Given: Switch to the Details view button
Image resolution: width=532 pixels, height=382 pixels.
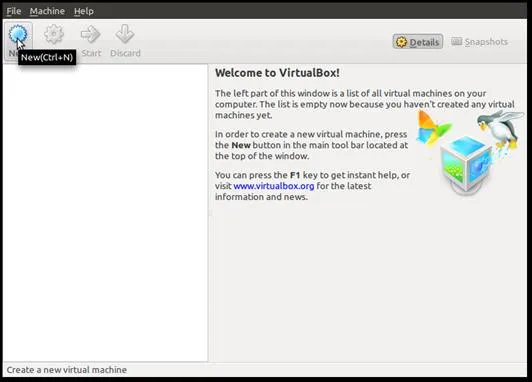Looking at the screenshot, I should coord(418,42).
